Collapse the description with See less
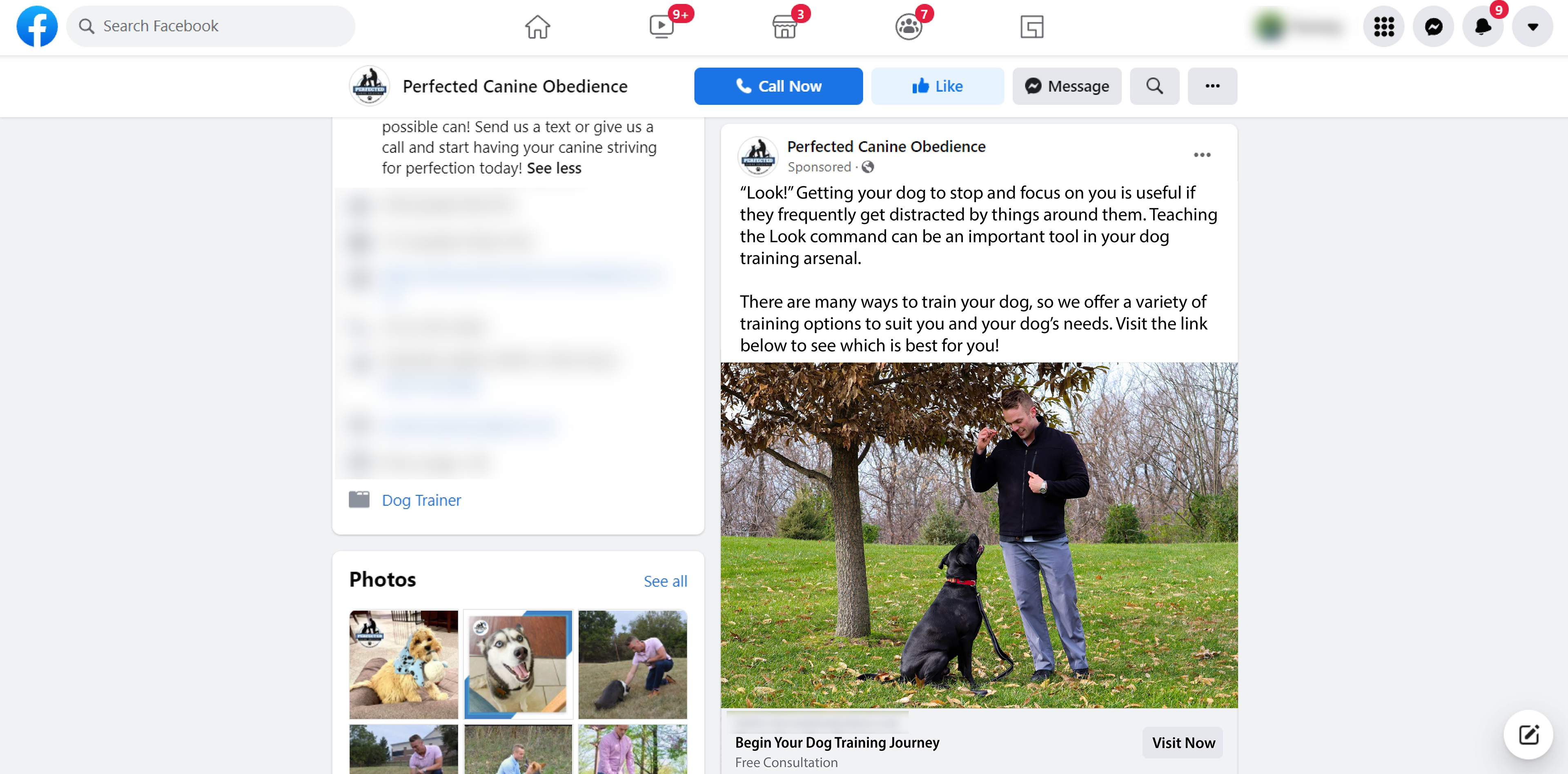The width and height of the screenshot is (1568, 774). (554, 168)
